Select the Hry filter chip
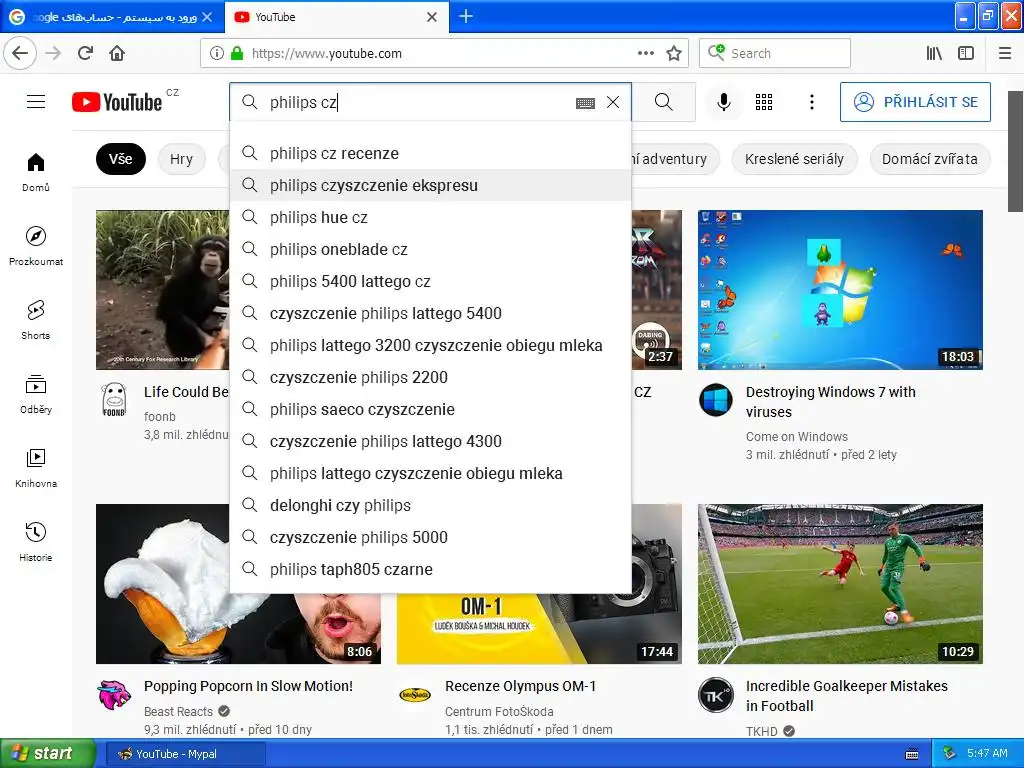The image size is (1024, 768). point(182,159)
